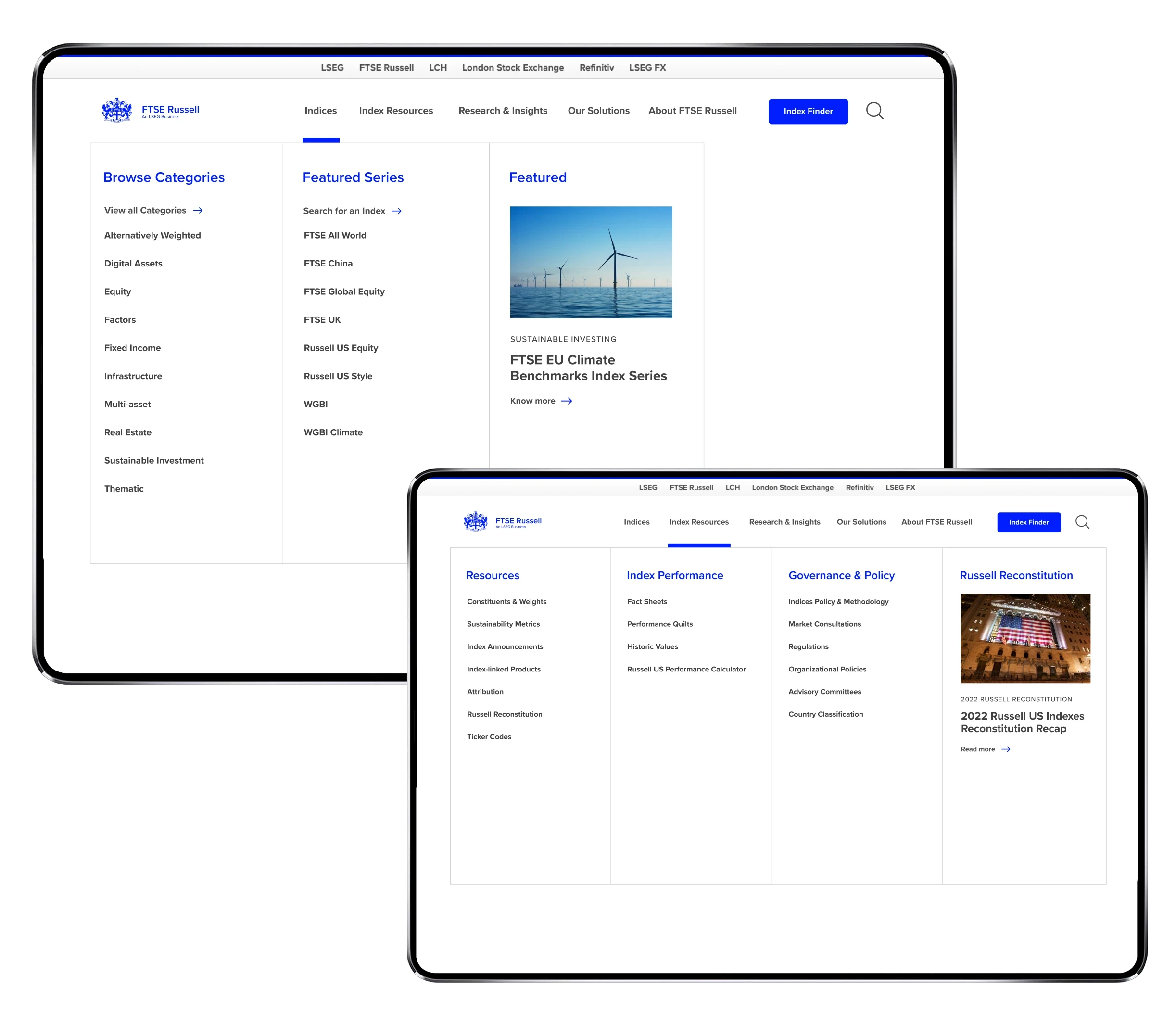Screen dimensions: 1176x1013
Task: Click arrow next to View all Categories
Action: point(198,211)
